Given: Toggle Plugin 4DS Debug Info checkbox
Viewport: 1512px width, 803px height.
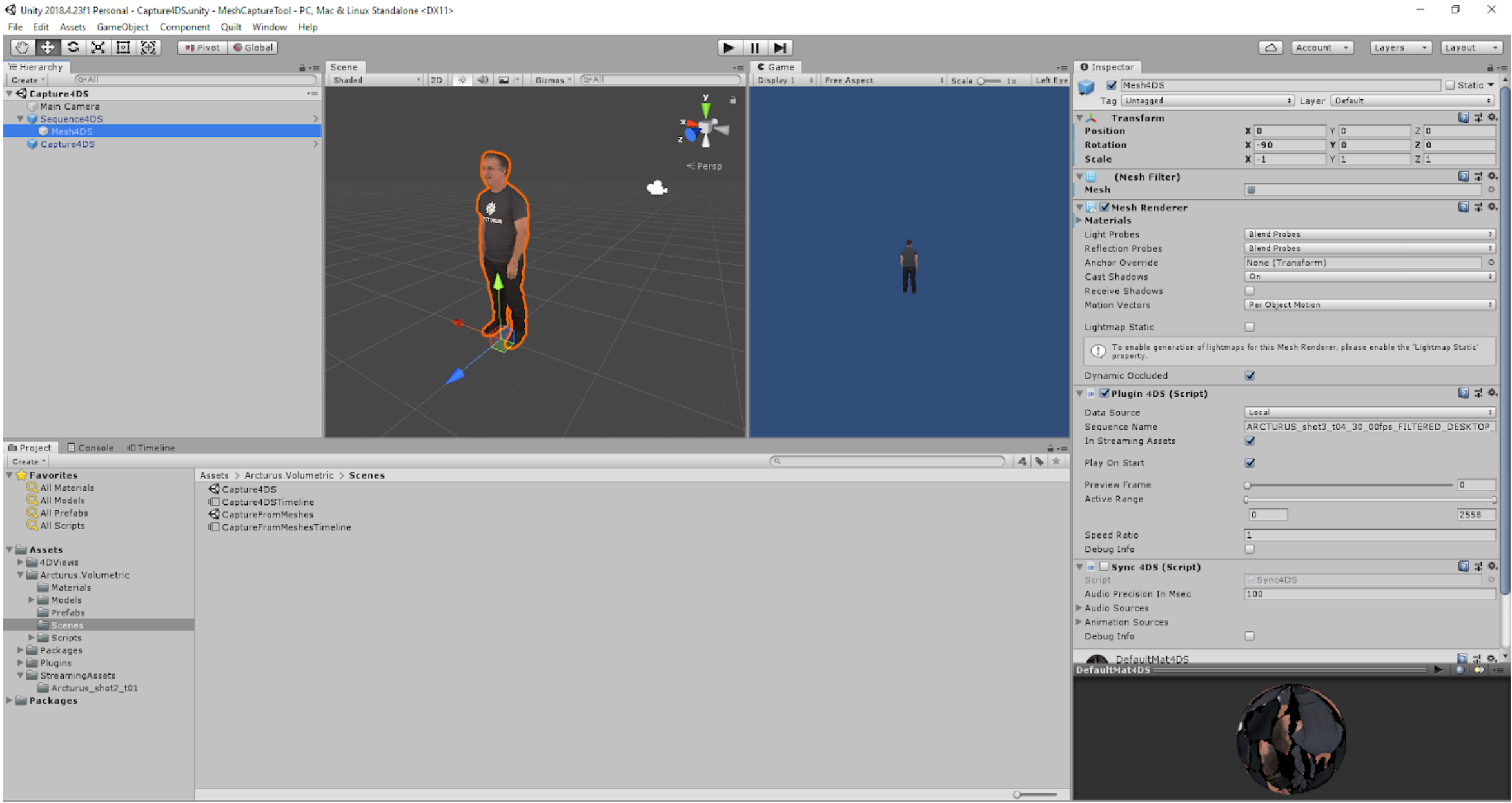Looking at the screenshot, I should click(x=1250, y=549).
